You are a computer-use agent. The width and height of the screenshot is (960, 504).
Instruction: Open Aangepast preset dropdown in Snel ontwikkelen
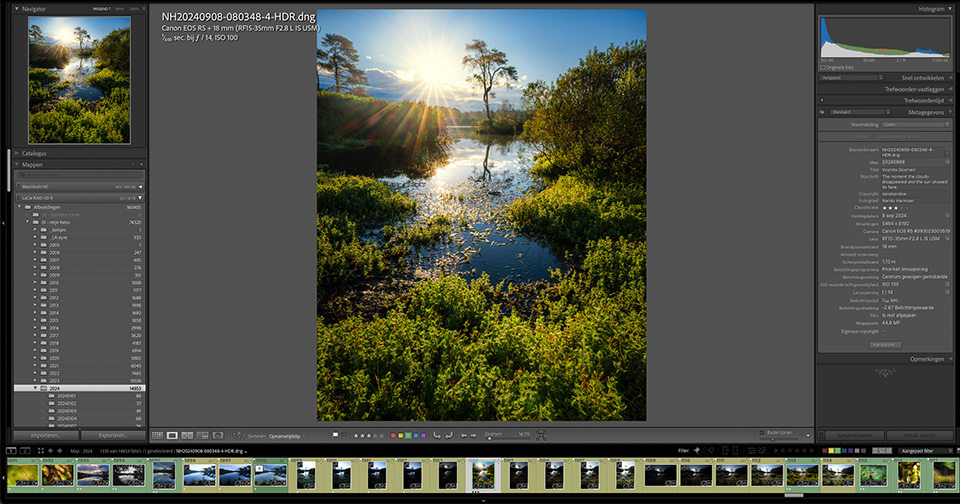pos(852,78)
